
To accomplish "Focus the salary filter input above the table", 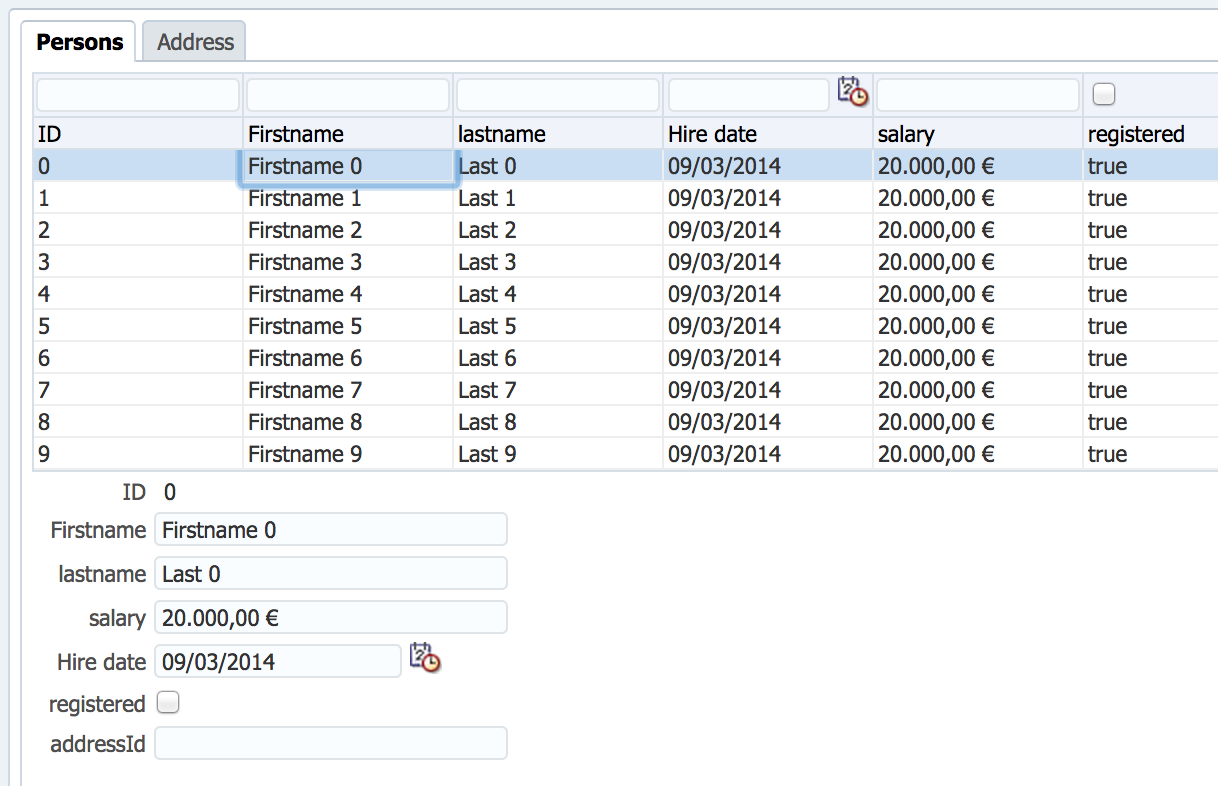I will coord(978,95).
